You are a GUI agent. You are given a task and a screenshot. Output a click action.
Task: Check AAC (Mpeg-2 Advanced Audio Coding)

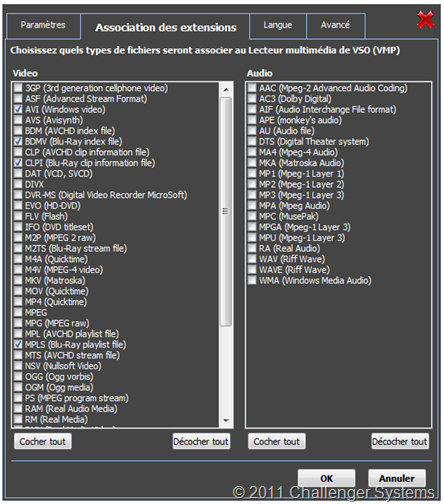click(252, 88)
